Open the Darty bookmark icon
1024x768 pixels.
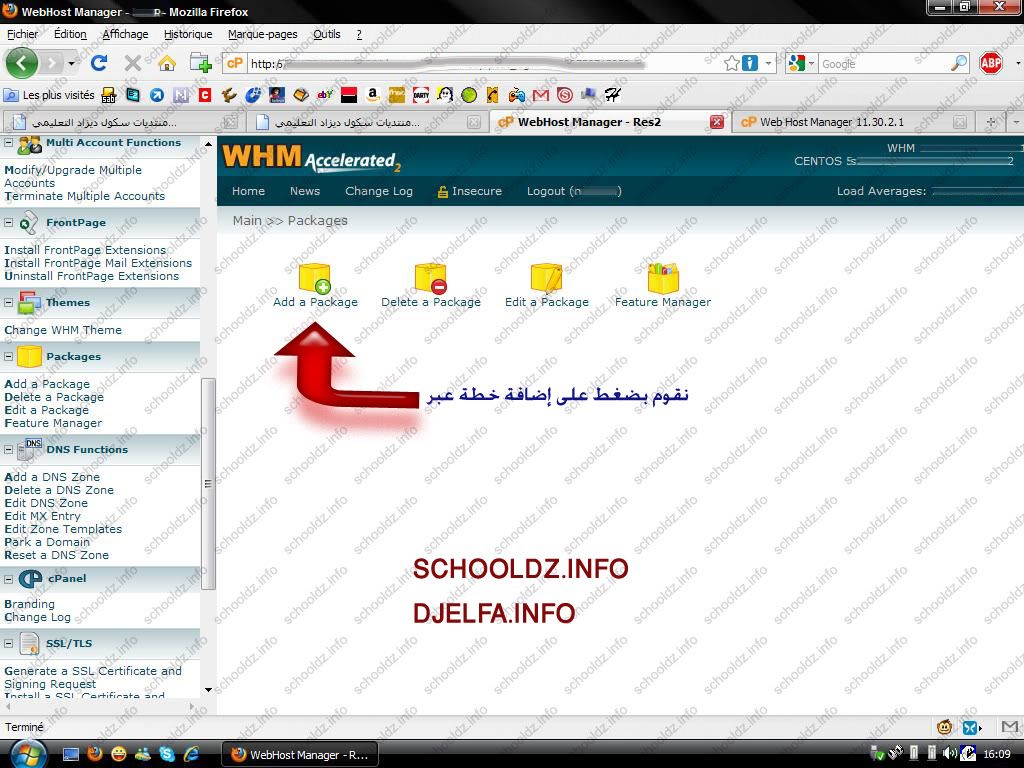tap(421, 95)
